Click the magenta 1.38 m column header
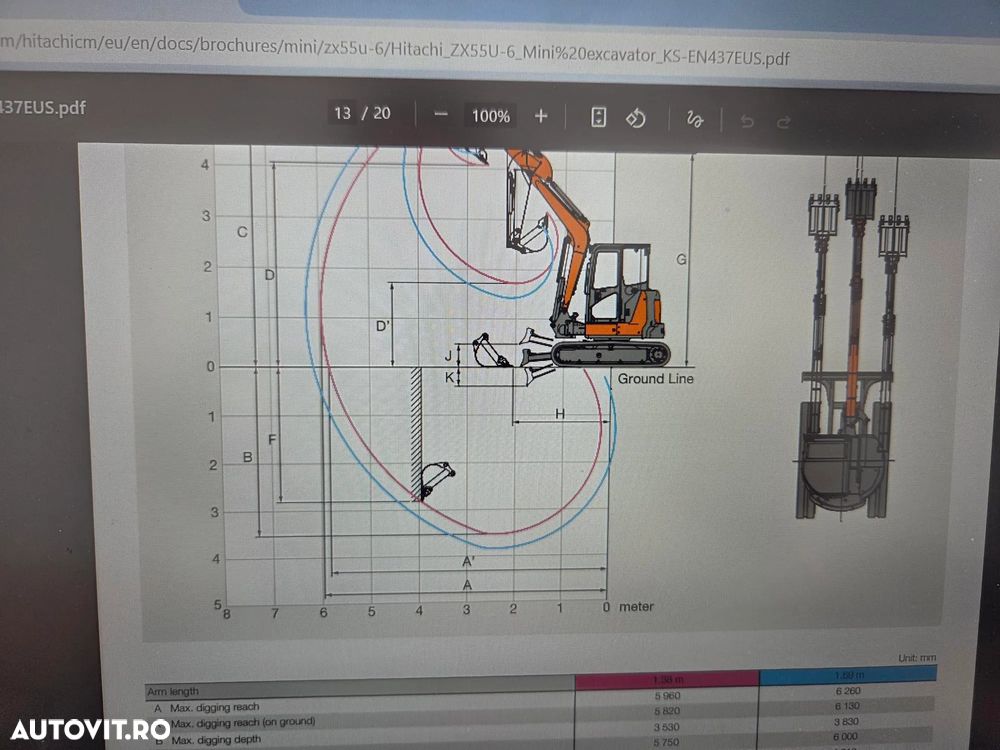 [x=667, y=679]
